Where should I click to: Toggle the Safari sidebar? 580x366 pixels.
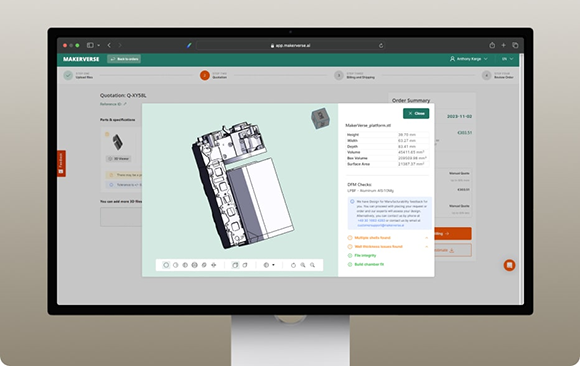[90, 45]
